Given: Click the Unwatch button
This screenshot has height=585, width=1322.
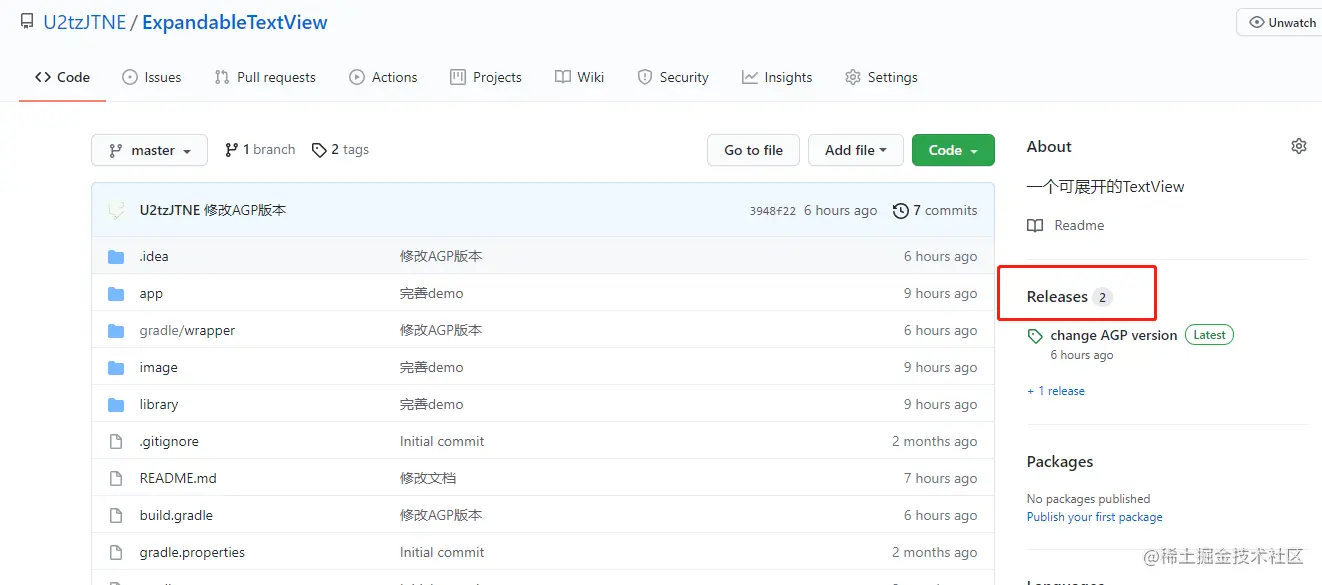Looking at the screenshot, I should [x=1282, y=22].
